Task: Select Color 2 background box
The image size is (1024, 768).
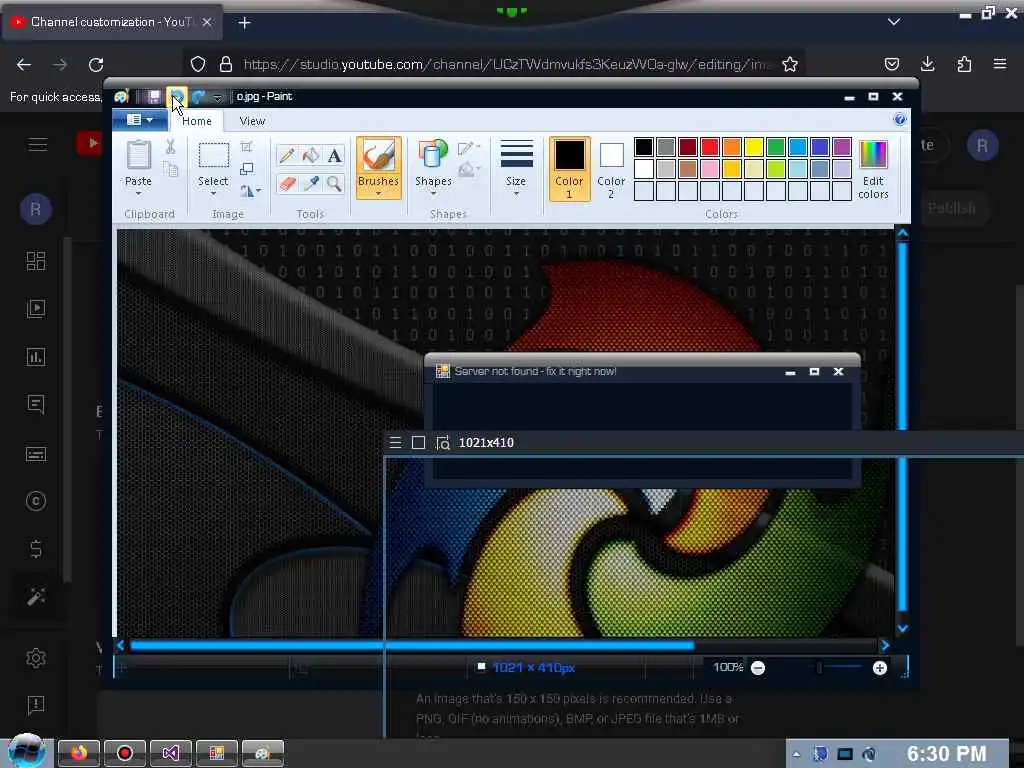Action: 611,169
